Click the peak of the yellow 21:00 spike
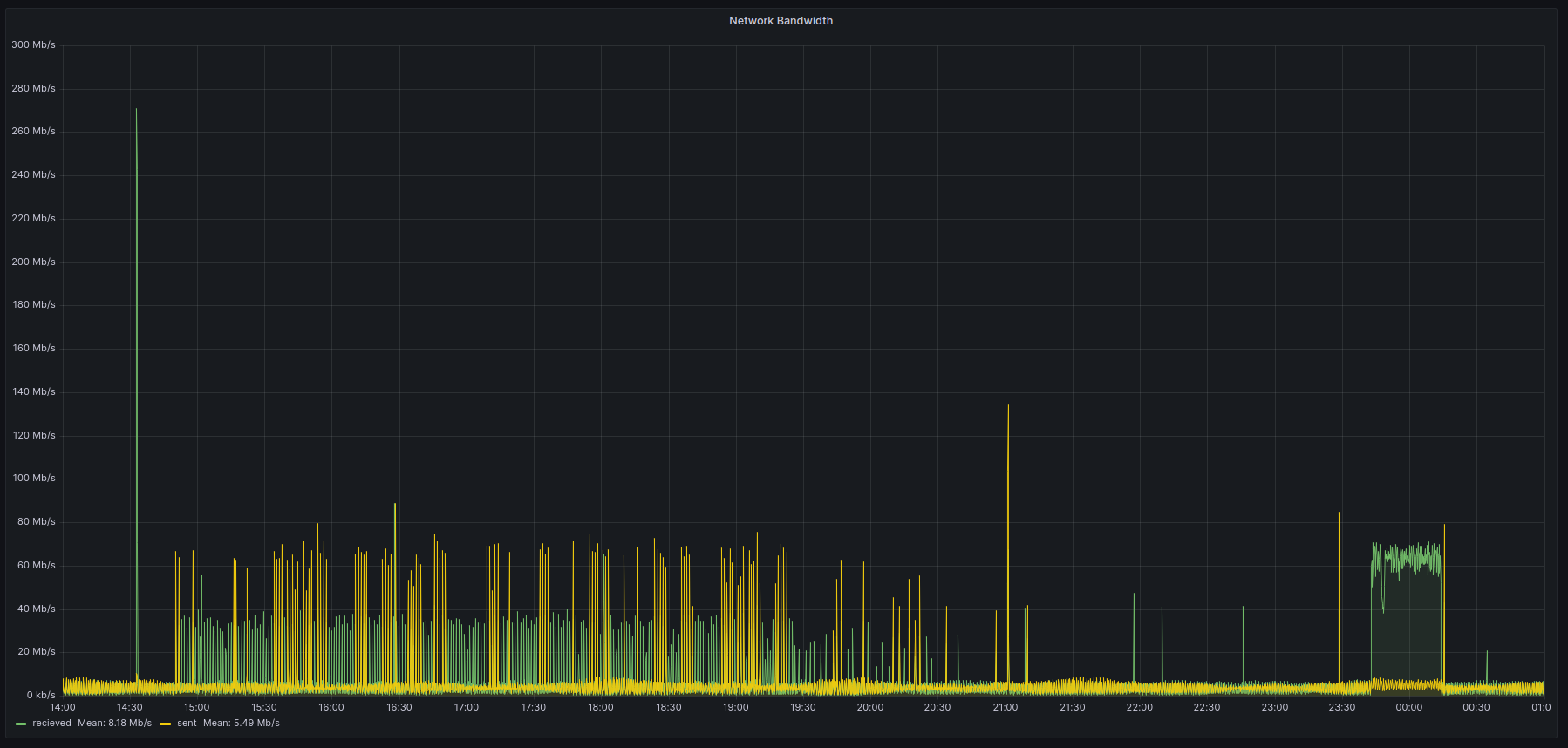 click(1008, 405)
